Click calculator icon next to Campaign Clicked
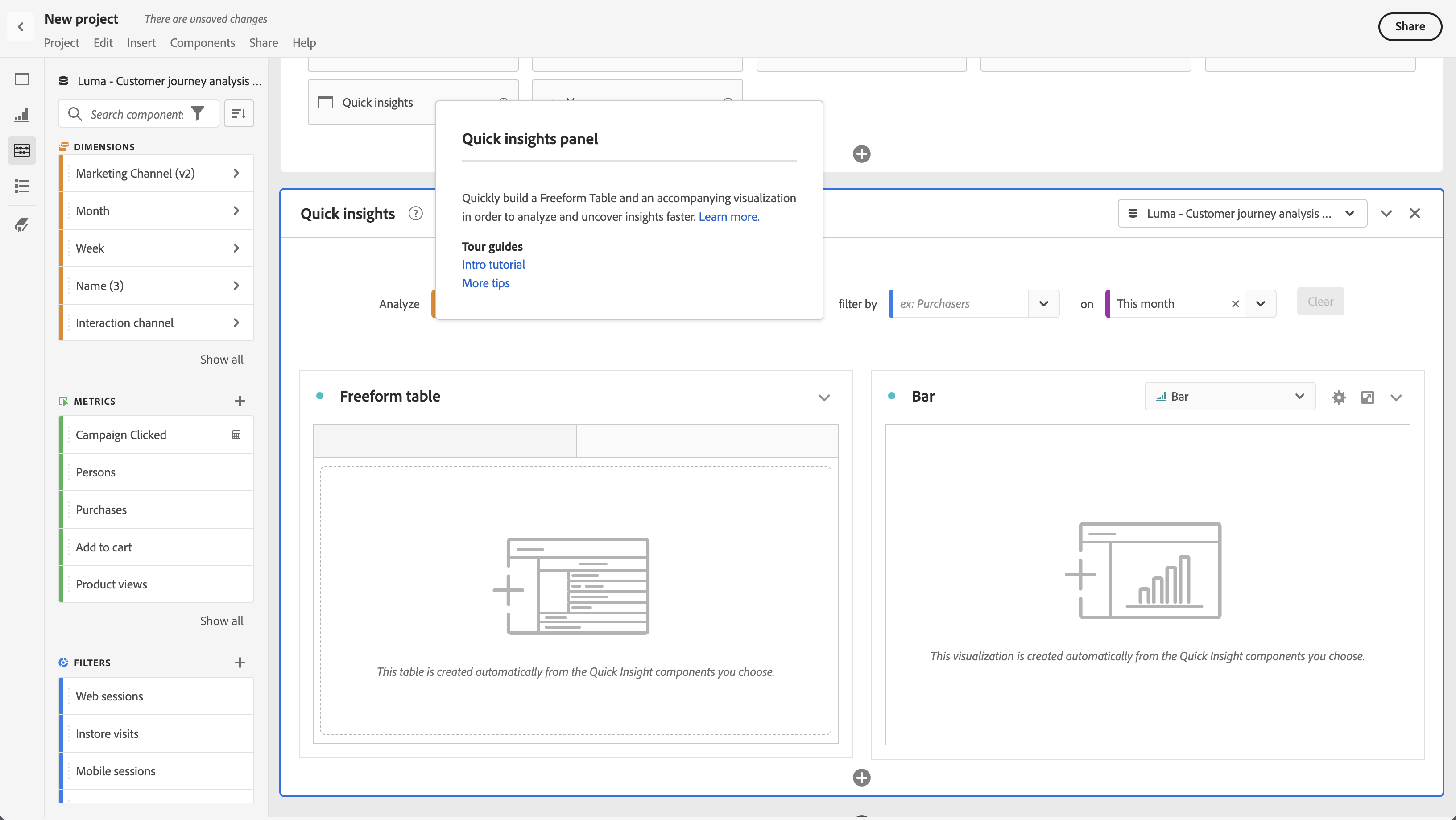The width and height of the screenshot is (1456, 820). [236, 435]
